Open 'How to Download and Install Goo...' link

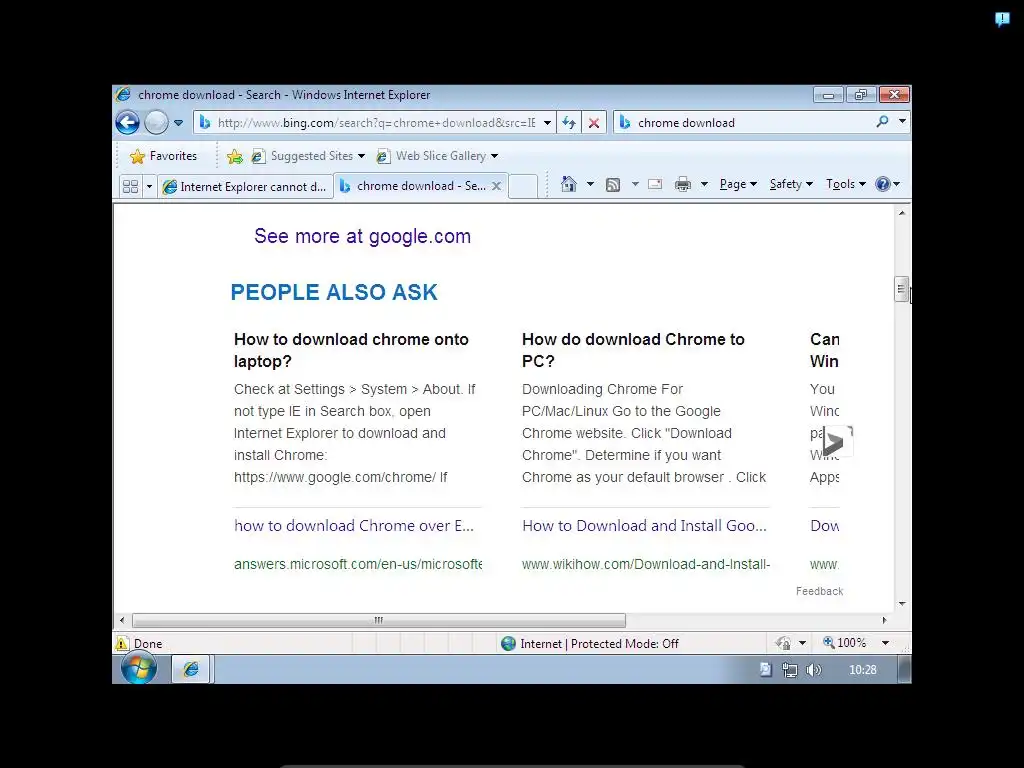click(644, 526)
